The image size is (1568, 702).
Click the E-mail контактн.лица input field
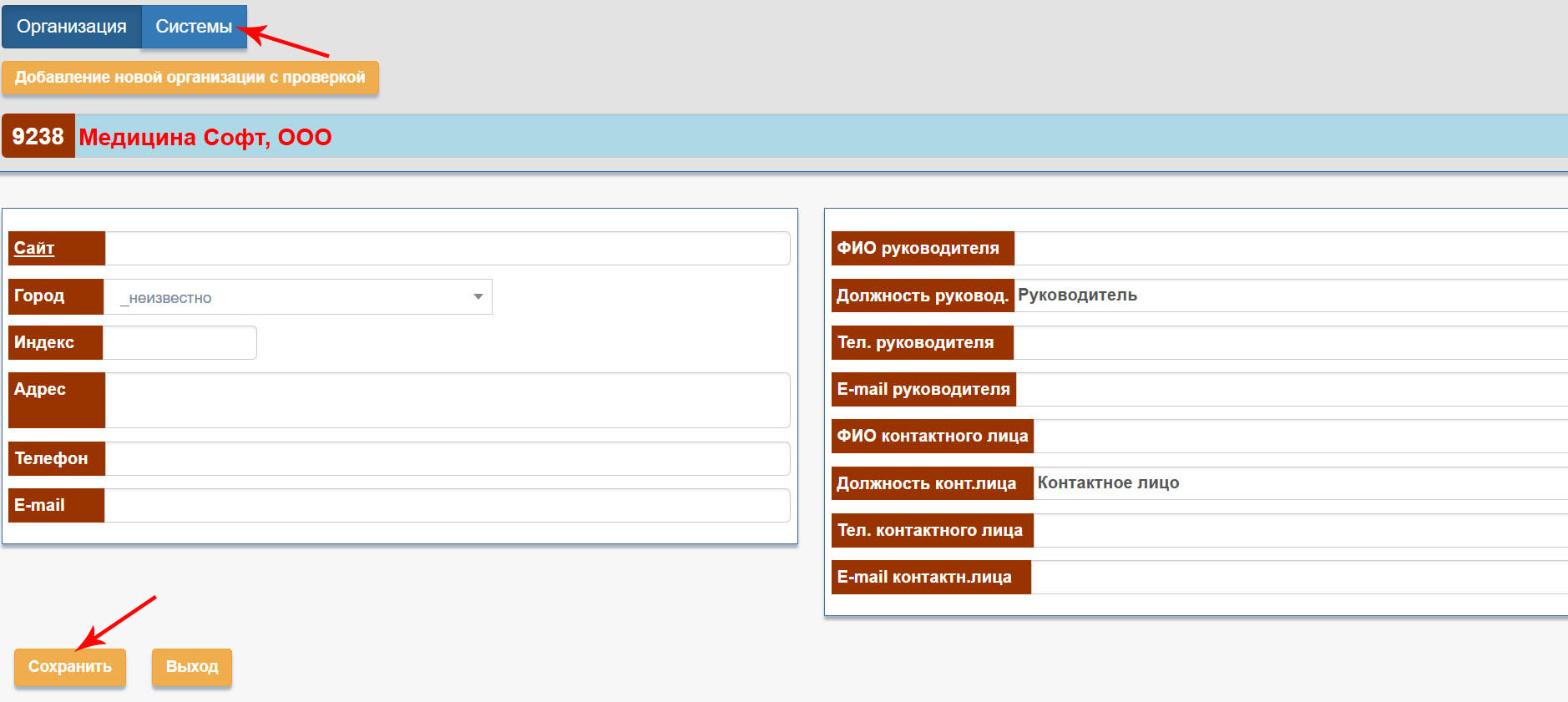point(1299,577)
